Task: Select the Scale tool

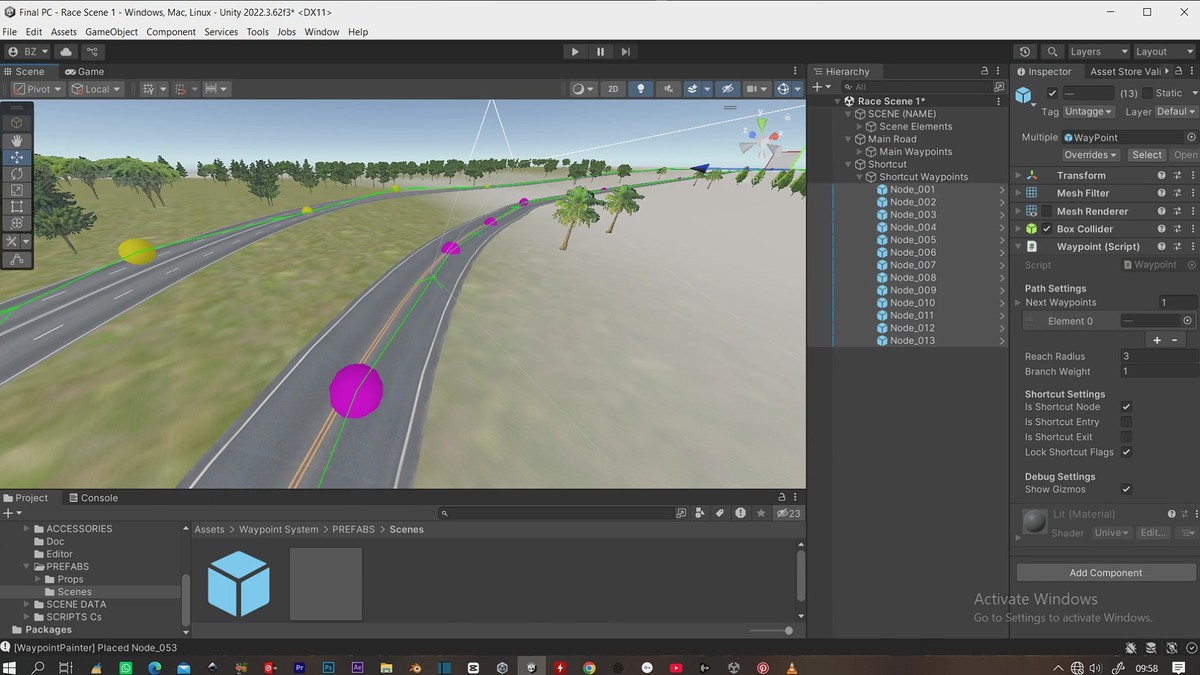Action: tap(17, 190)
